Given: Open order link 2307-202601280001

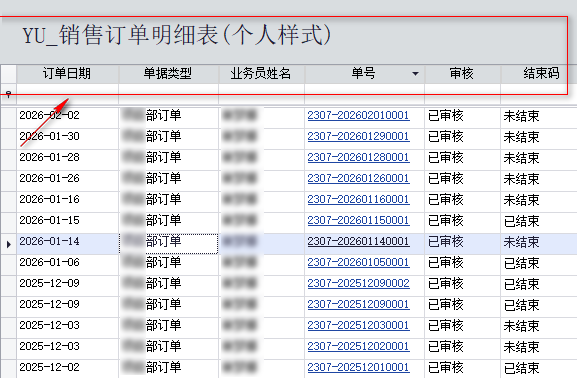Looking at the screenshot, I should [x=358, y=158].
